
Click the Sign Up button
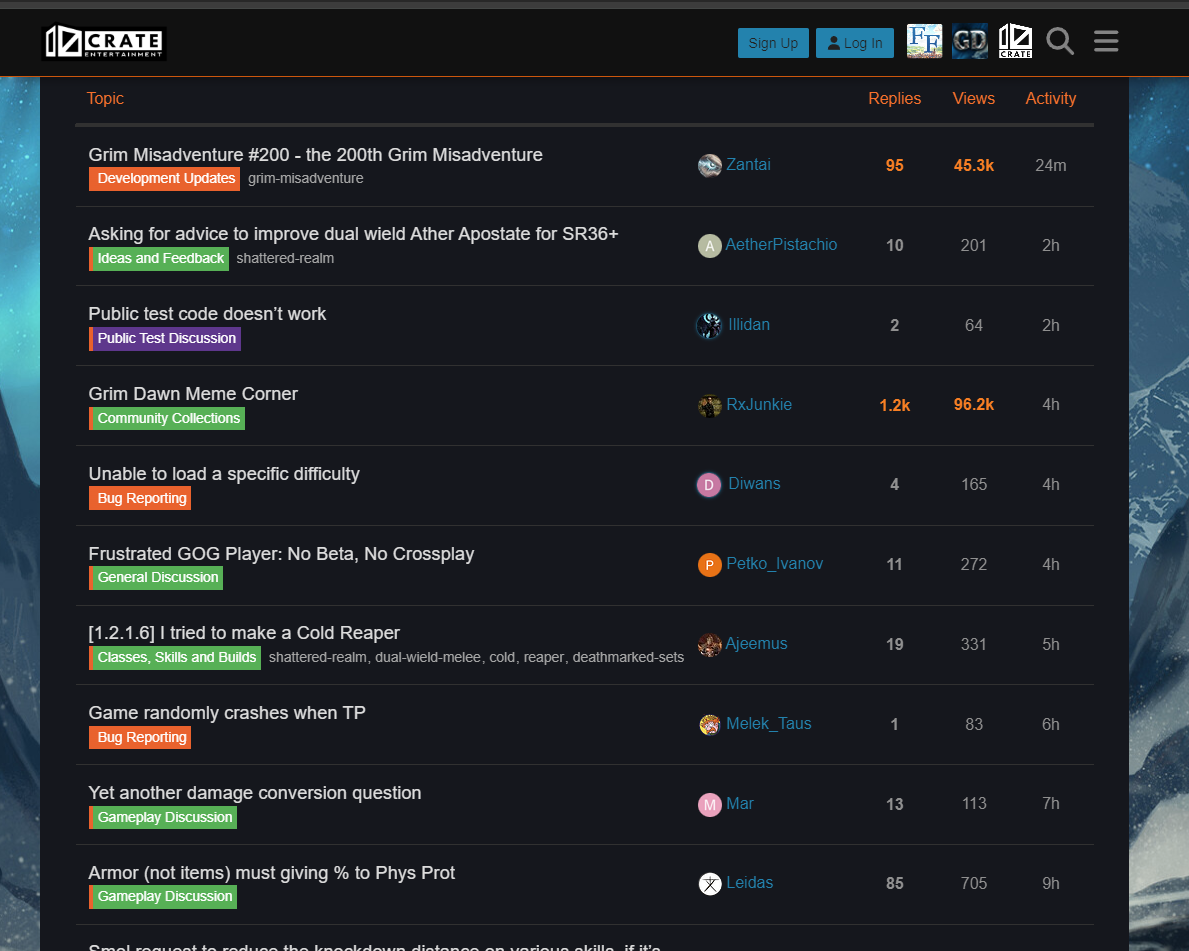[773, 43]
